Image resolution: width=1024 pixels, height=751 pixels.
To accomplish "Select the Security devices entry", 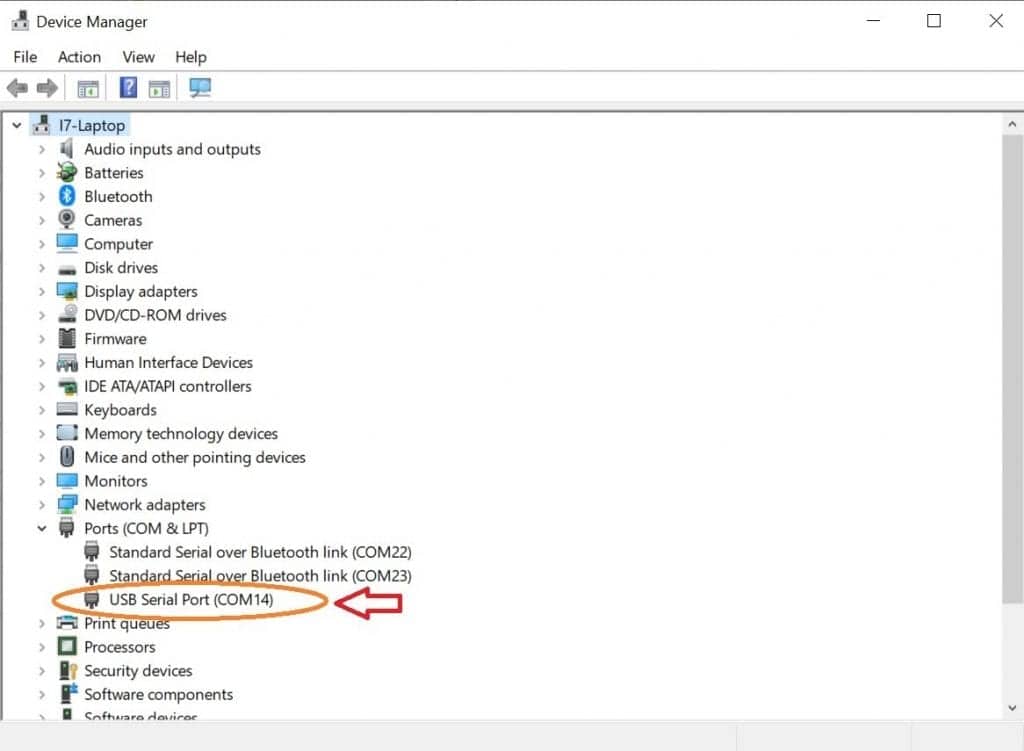I will click(138, 671).
